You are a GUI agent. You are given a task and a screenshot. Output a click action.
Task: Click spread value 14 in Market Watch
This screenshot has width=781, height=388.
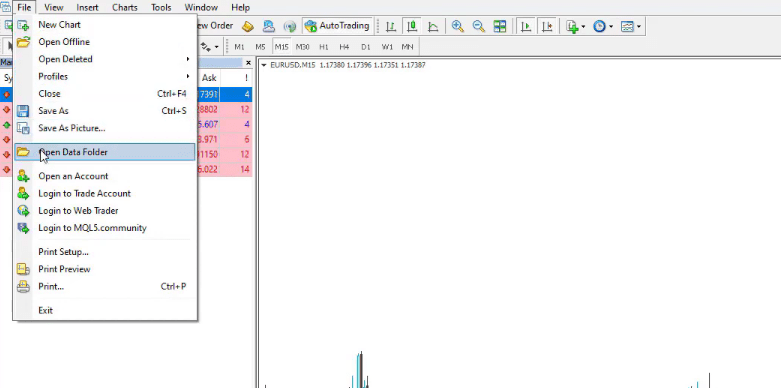click(x=245, y=170)
